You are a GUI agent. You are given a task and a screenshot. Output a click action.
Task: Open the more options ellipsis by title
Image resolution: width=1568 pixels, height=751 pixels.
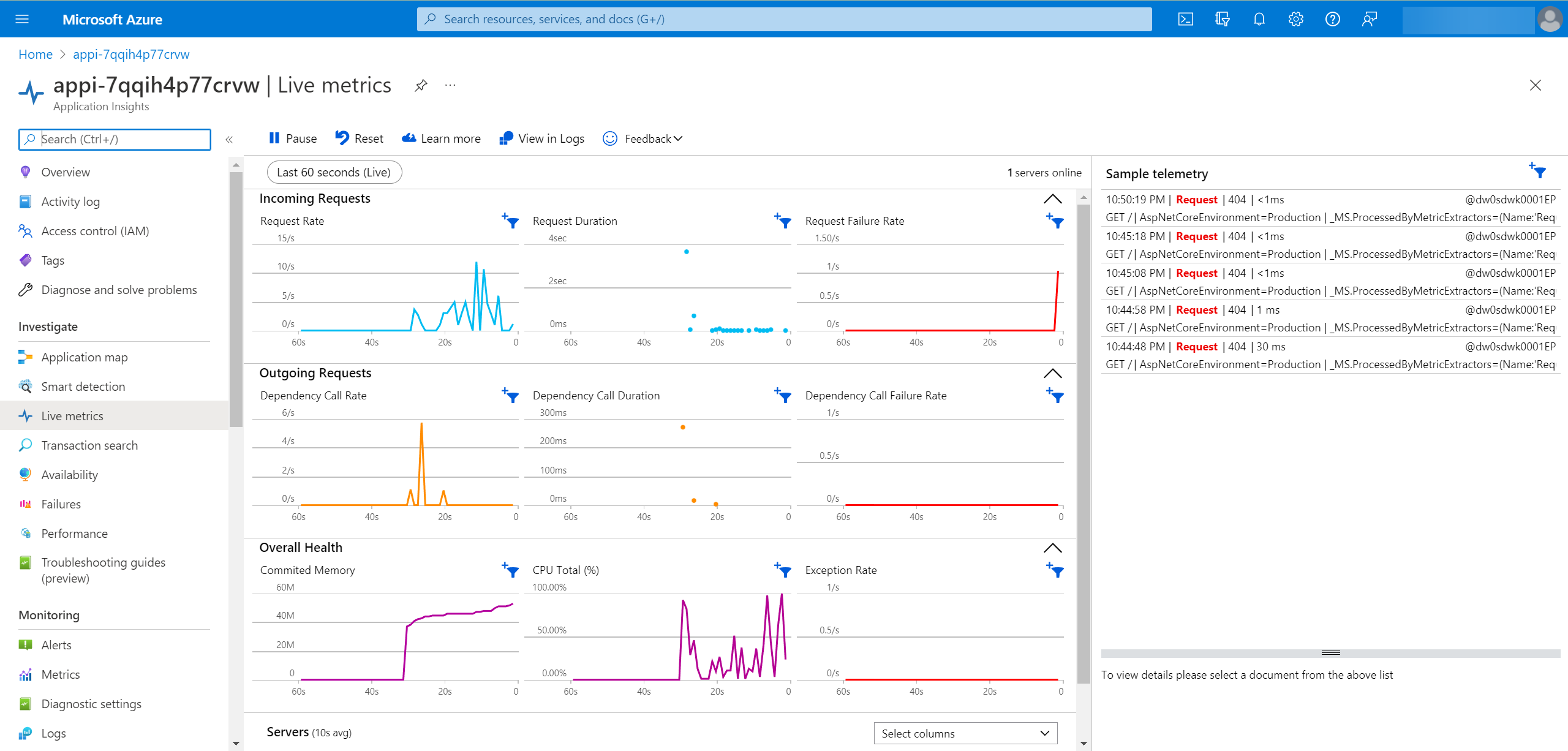(450, 85)
